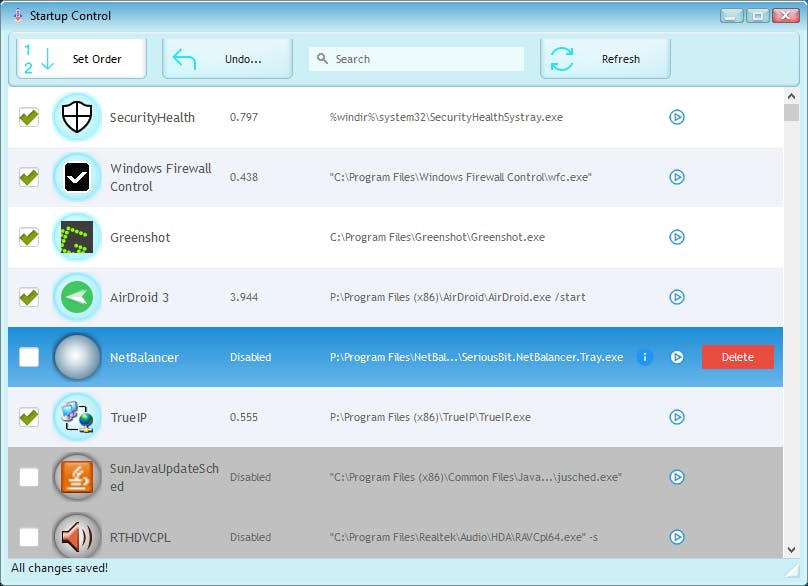This screenshot has width=808, height=586.
Task: Click NetBalancer's Disabled status text
Action: (x=250, y=357)
